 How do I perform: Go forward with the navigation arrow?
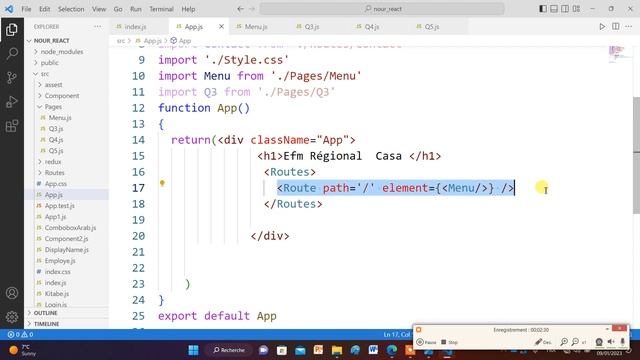252,9
